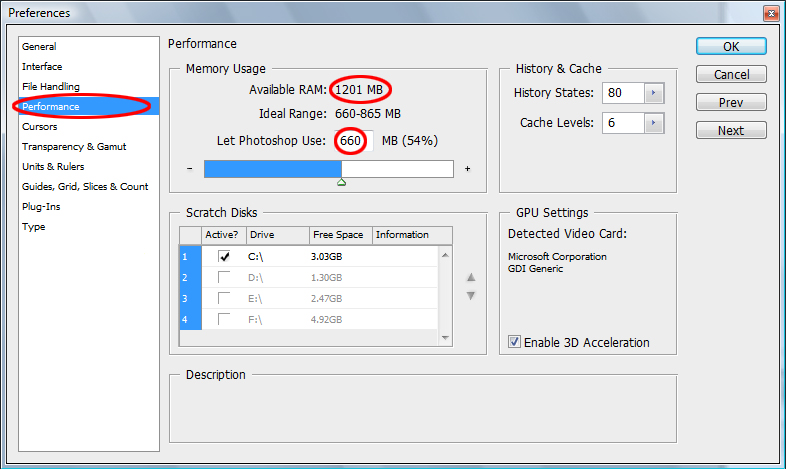
Task: Click the plus icon beside memory slider
Action: pos(467,169)
